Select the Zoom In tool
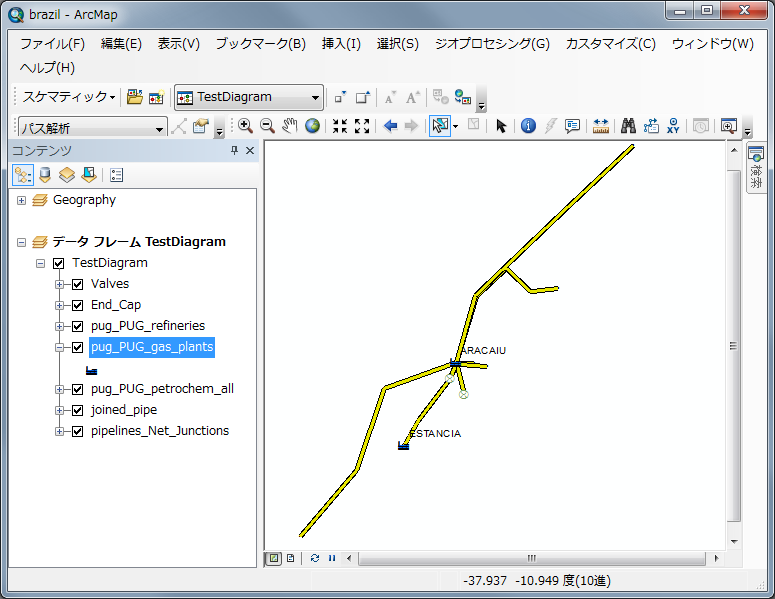Image resolution: width=775 pixels, height=599 pixels. (245, 126)
